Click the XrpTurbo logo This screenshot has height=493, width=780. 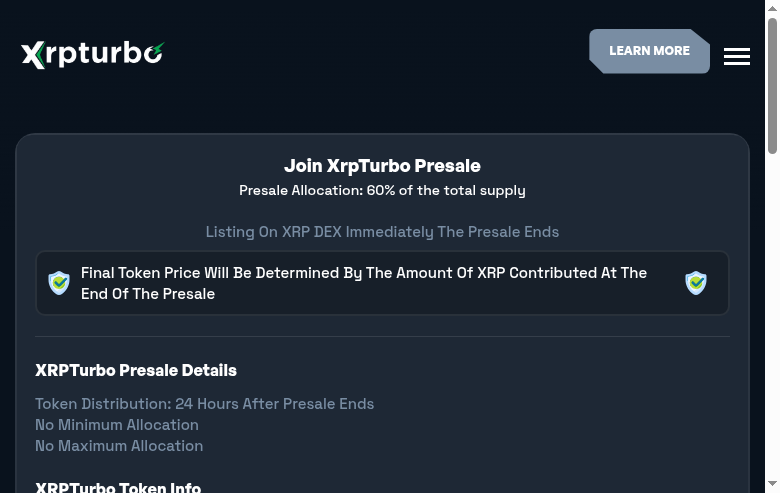coord(91,54)
